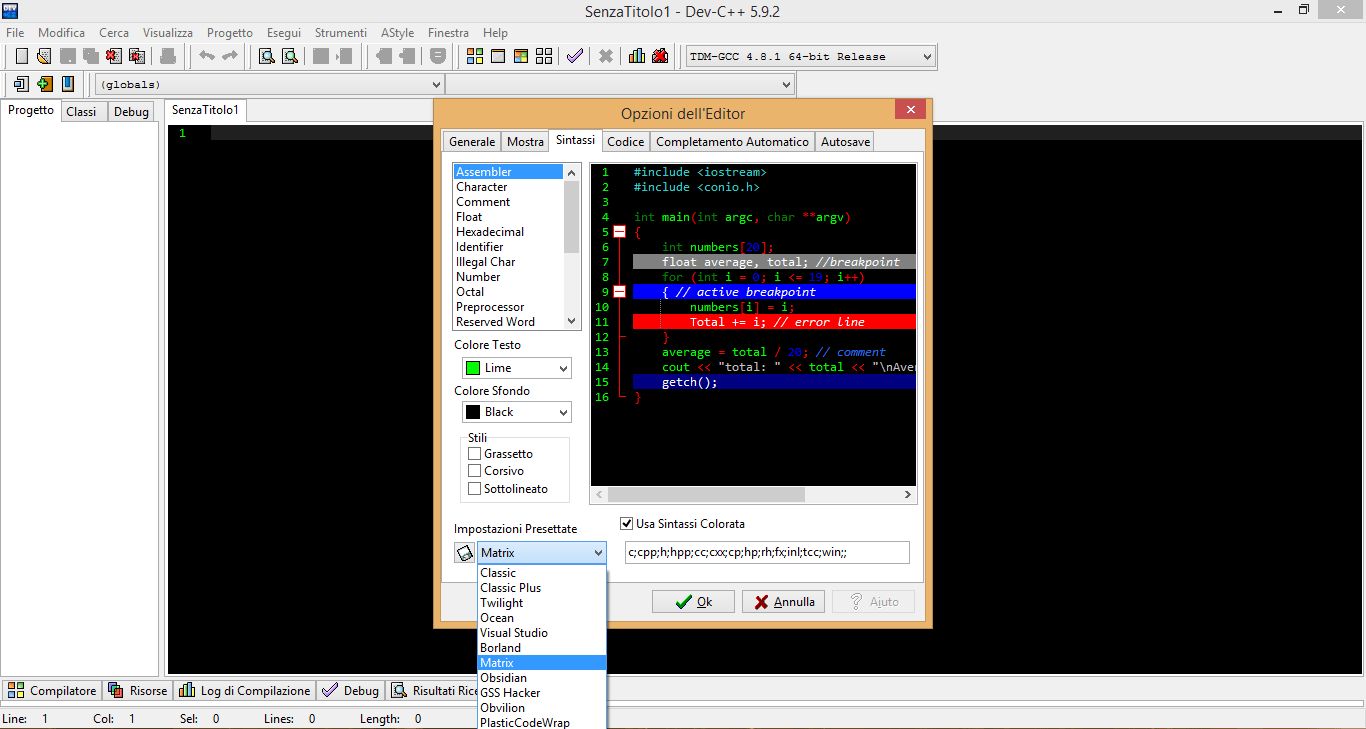Select GSS Hacker in the preset list
Screen dimensions: 1366x729
coord(542,693)
